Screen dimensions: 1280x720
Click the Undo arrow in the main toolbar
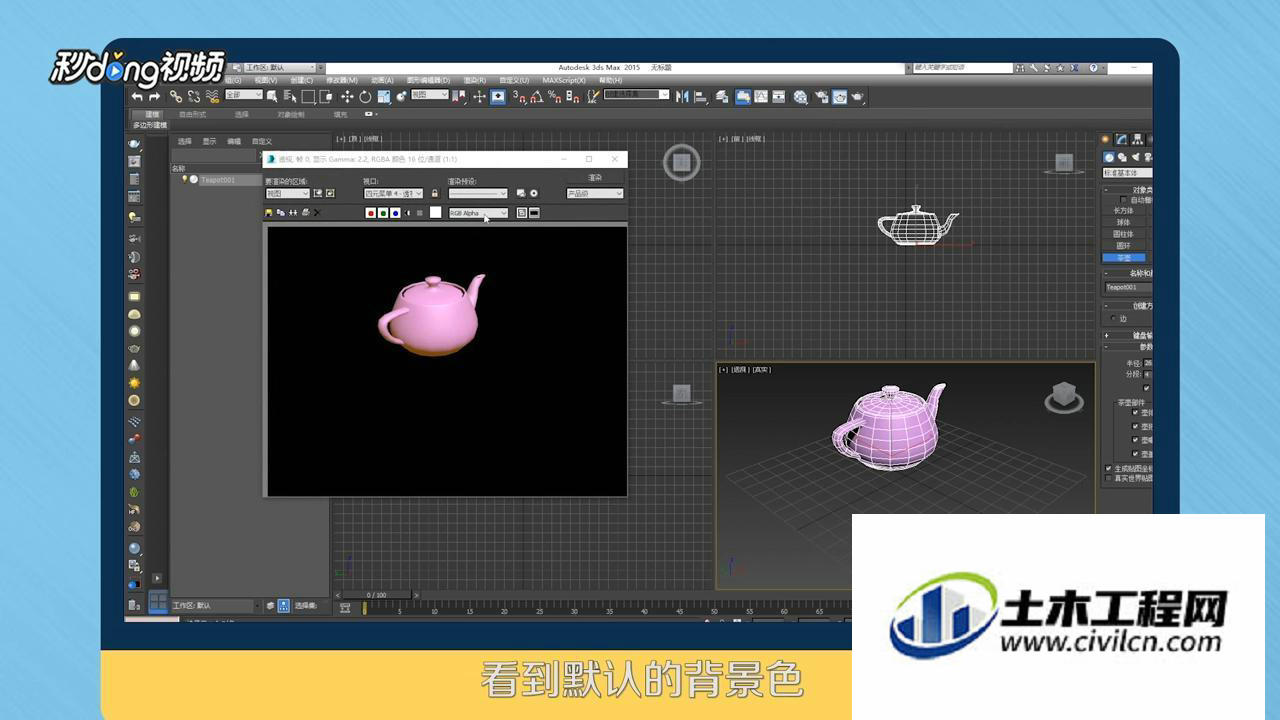(x=136, y=96)
